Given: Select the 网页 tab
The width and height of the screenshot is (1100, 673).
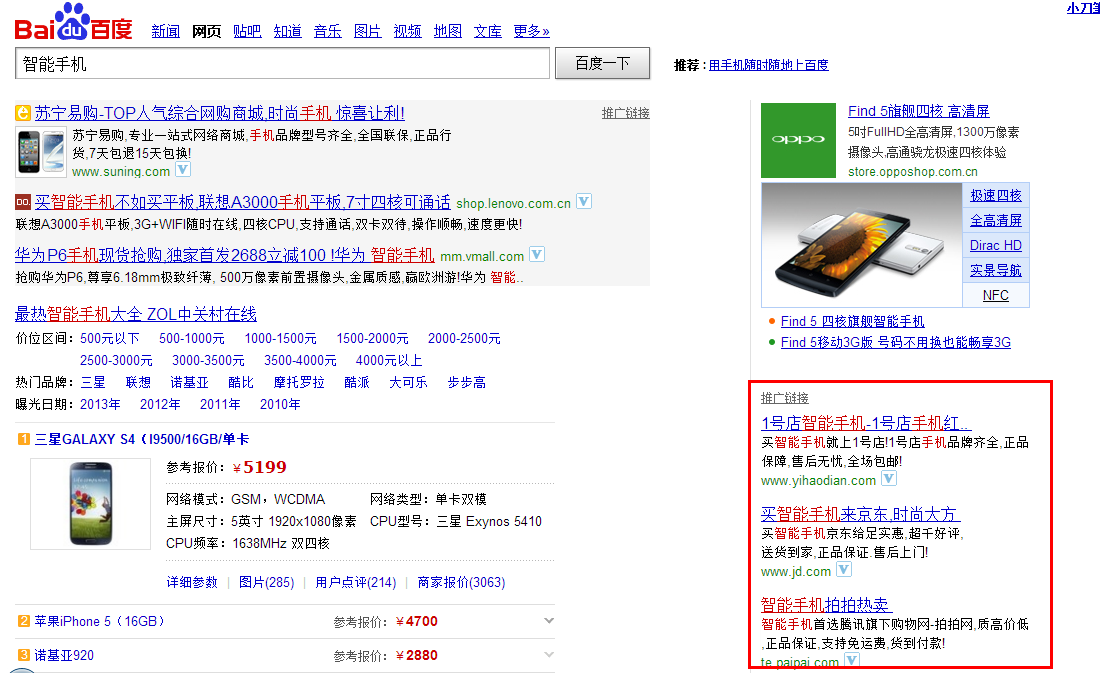Looking at the screenshot, I should click(206, 31).
